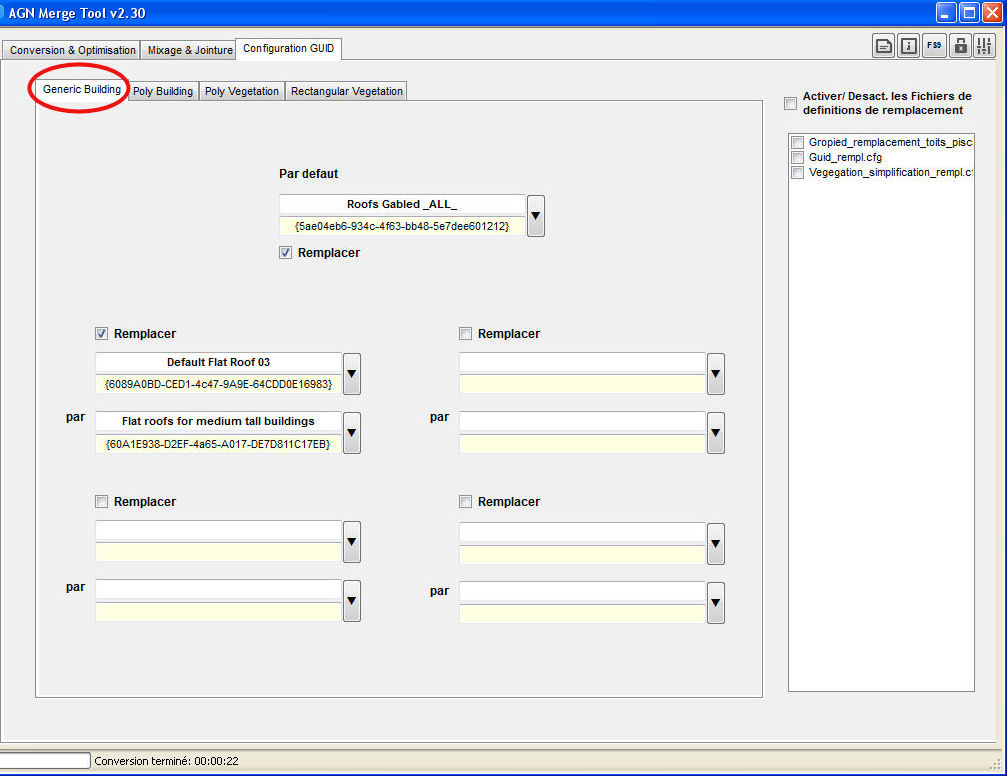Viewport: 1007px width, 776px height.
Task: Uncheck Remplacer above Default Flat Roof 03
Action: click(102, 334)
